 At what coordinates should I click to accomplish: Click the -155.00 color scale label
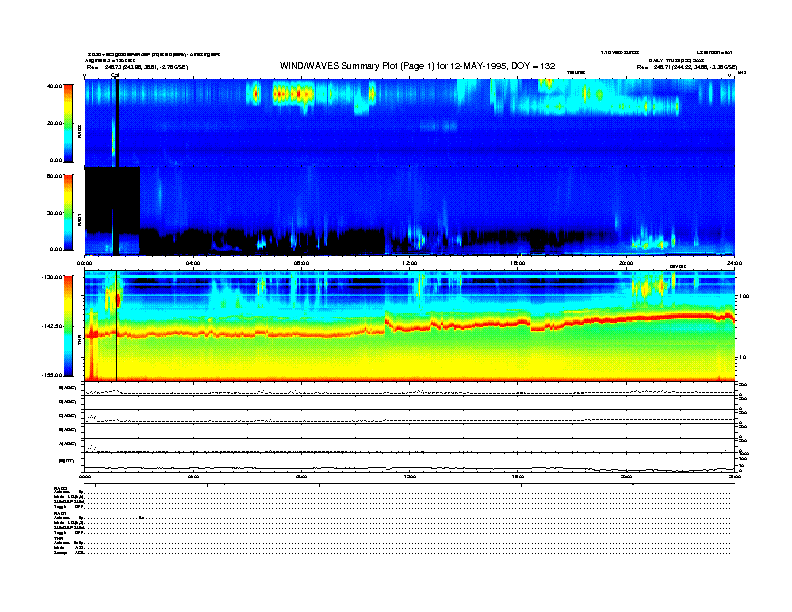click(x=53, y=375)
